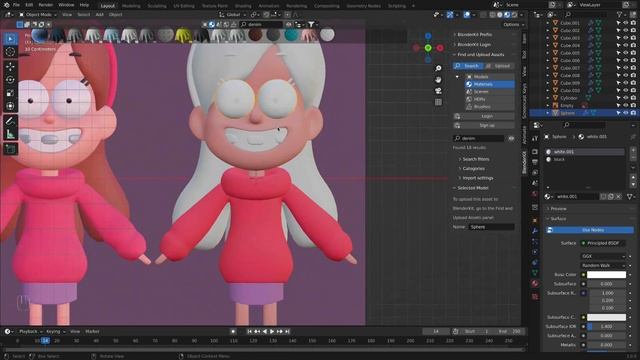Click the Use Nodes button
The image size is (640, 360).
[589, 230]
